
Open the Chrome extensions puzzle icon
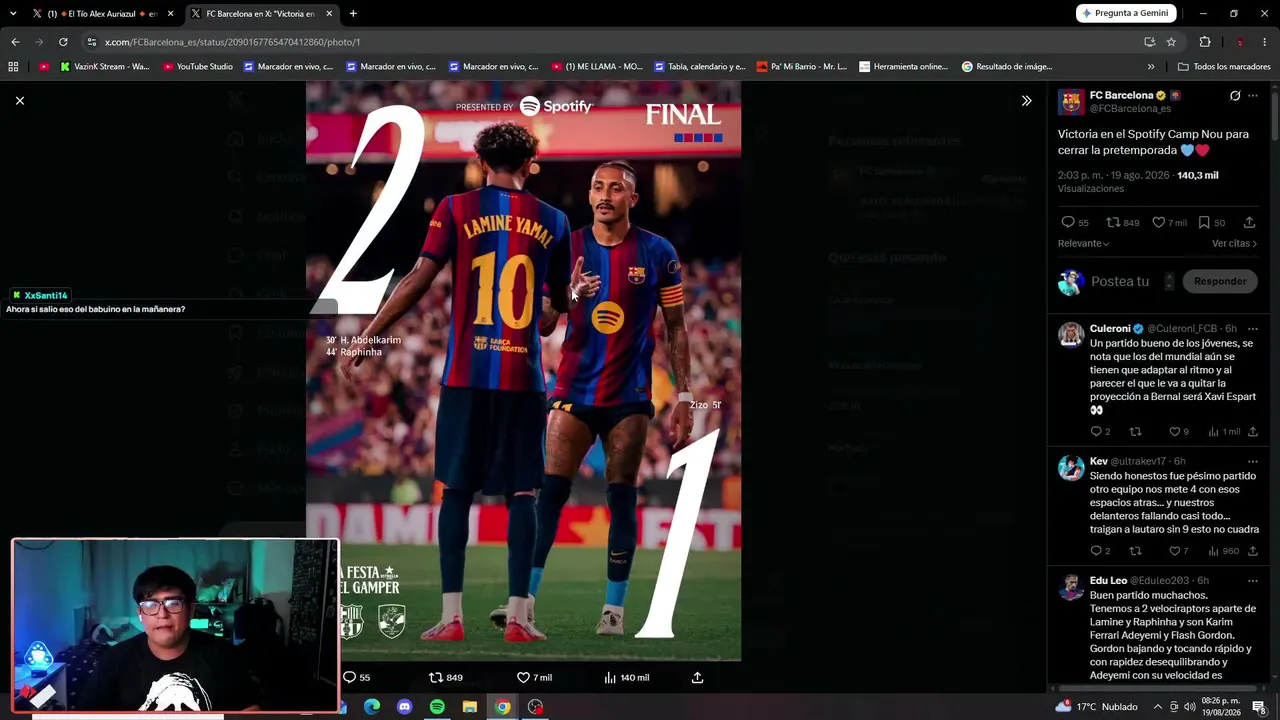coord(1205,42)
